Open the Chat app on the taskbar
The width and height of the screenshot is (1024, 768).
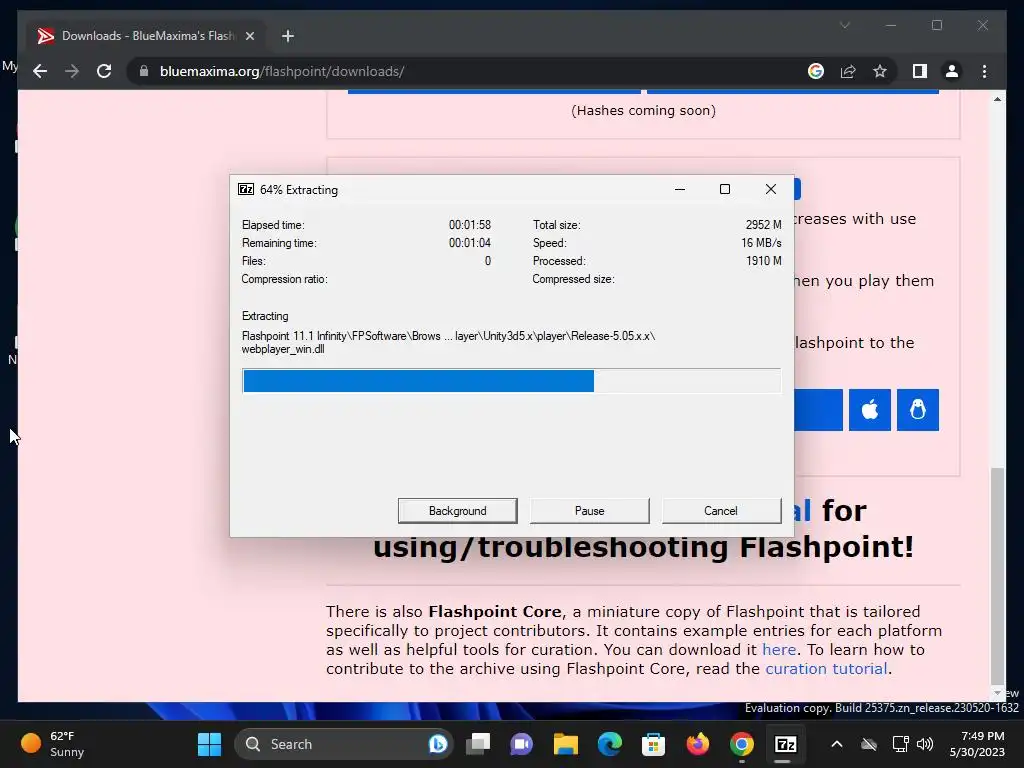[x=521, y=744]
